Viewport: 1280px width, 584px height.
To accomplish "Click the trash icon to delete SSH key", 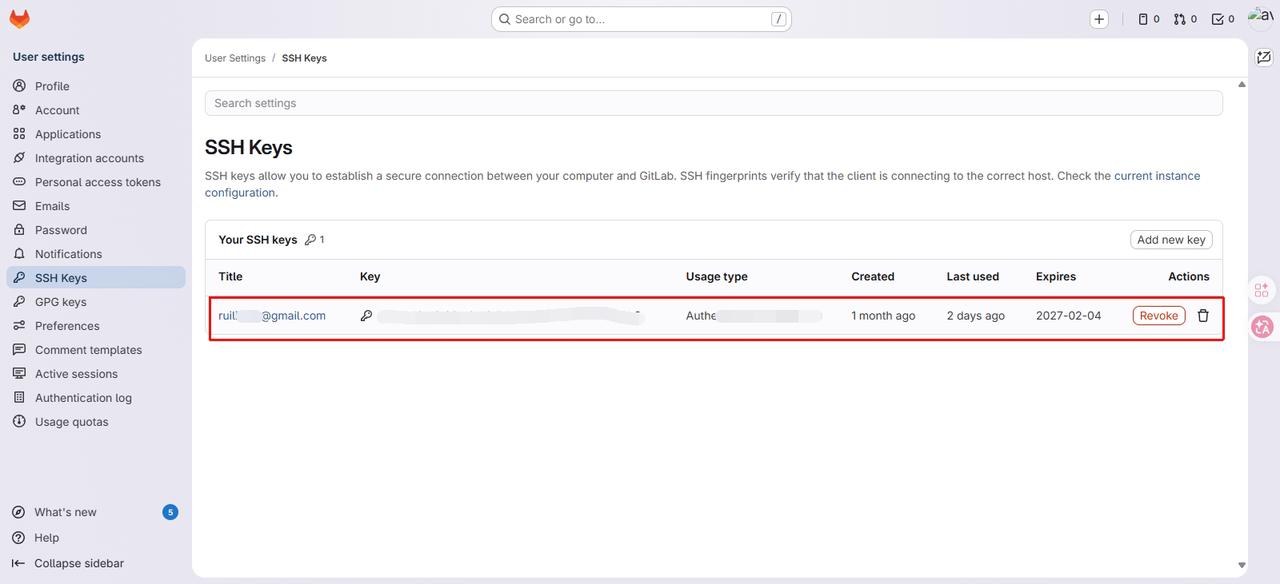I will click(1203, 316).
